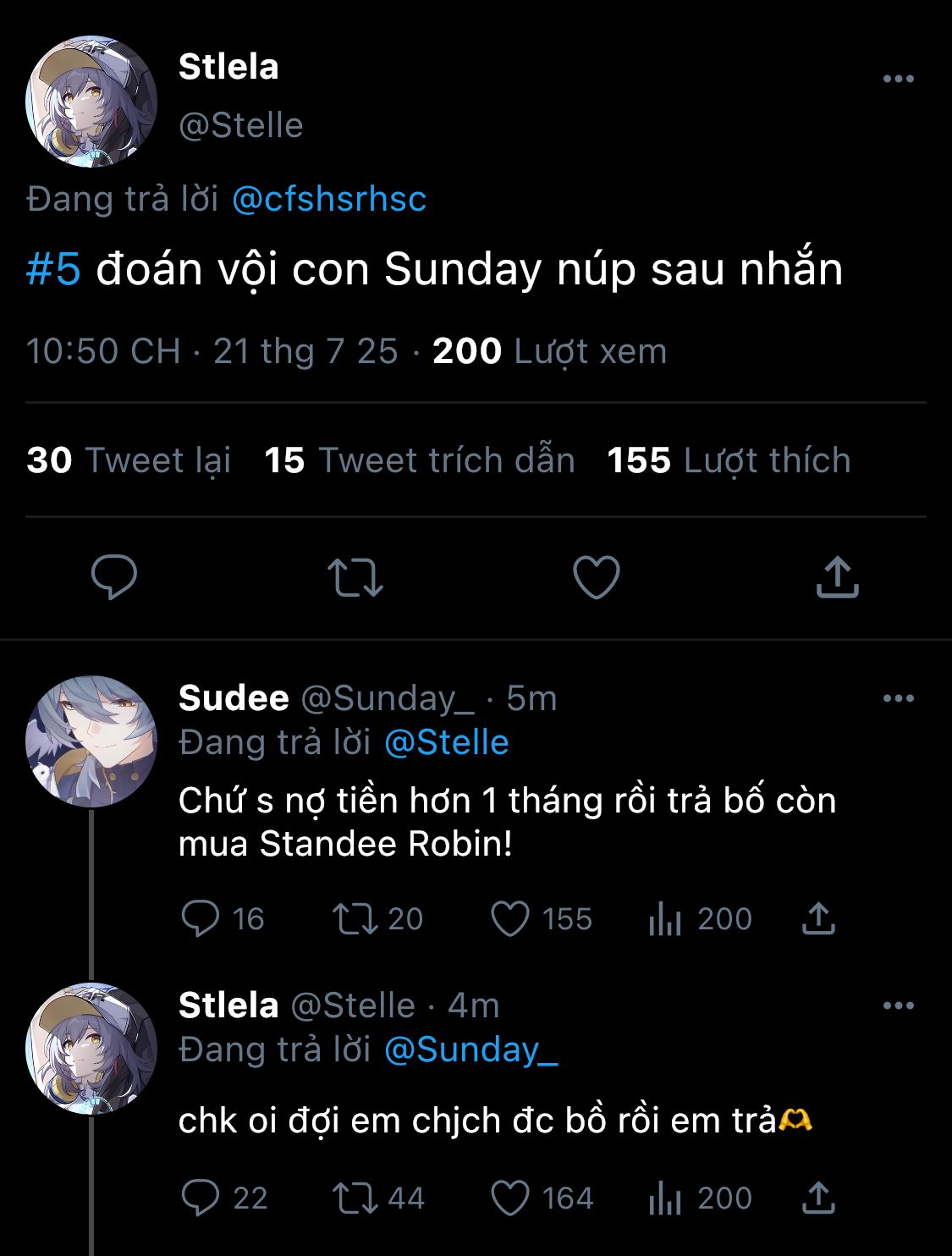Like Stlela's reply with 164 likes
The height and width of the screenshot is (1256, 952).
pyautogui.click(x=510, y=1198)
